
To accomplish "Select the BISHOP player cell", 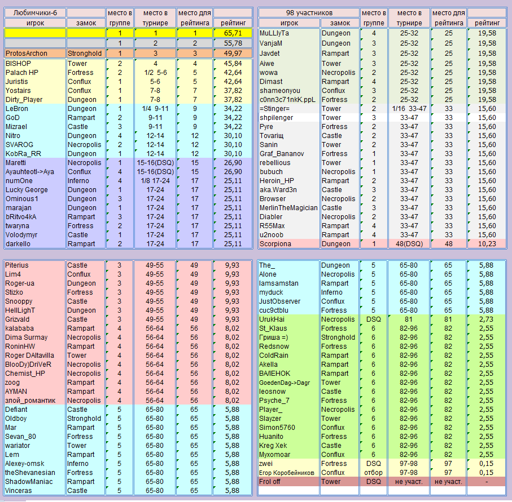I will [35, 63].
